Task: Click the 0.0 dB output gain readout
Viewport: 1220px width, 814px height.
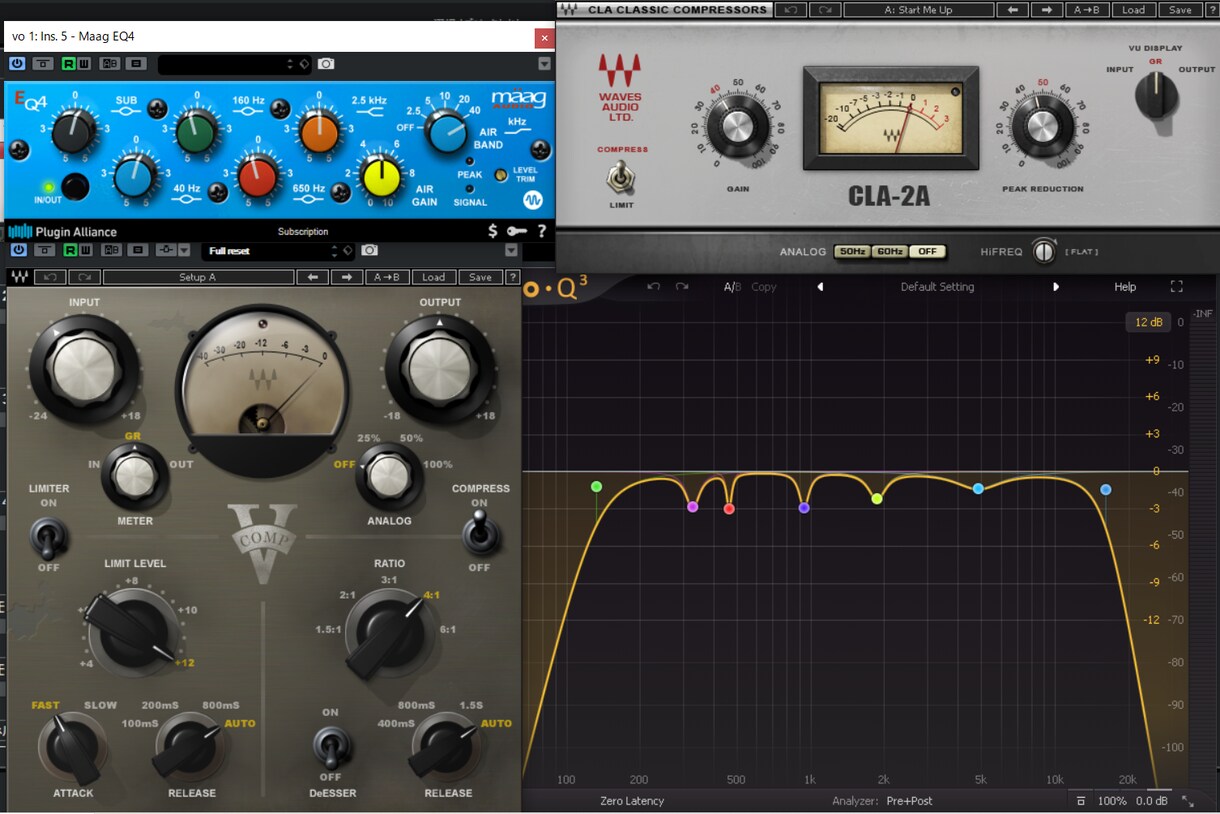Action: 1152,801
